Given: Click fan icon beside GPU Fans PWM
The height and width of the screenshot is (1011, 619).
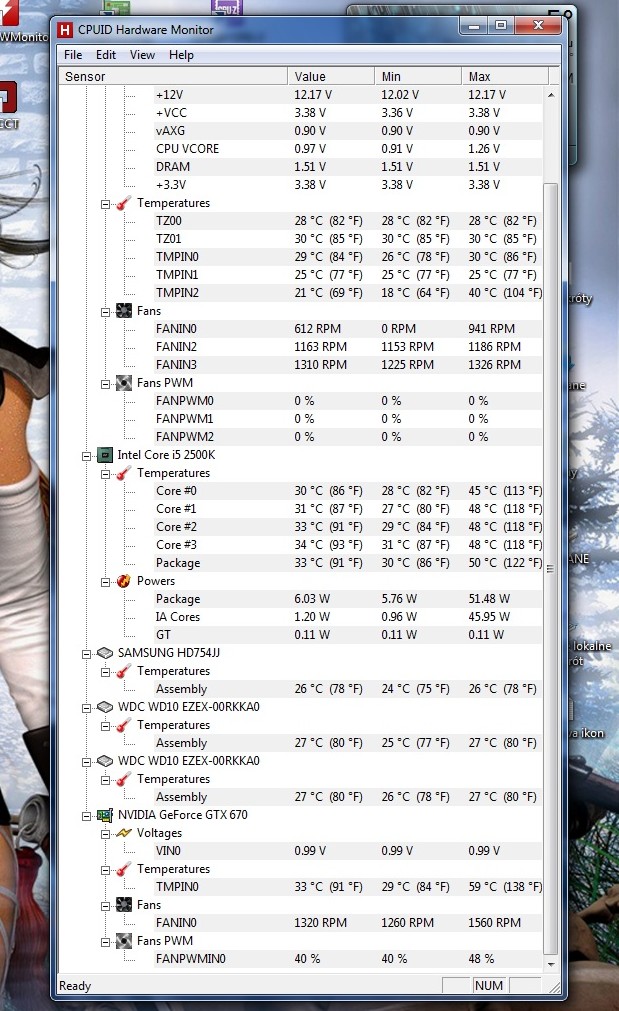Looking at the screenshot, I should (x=123, y=941).
